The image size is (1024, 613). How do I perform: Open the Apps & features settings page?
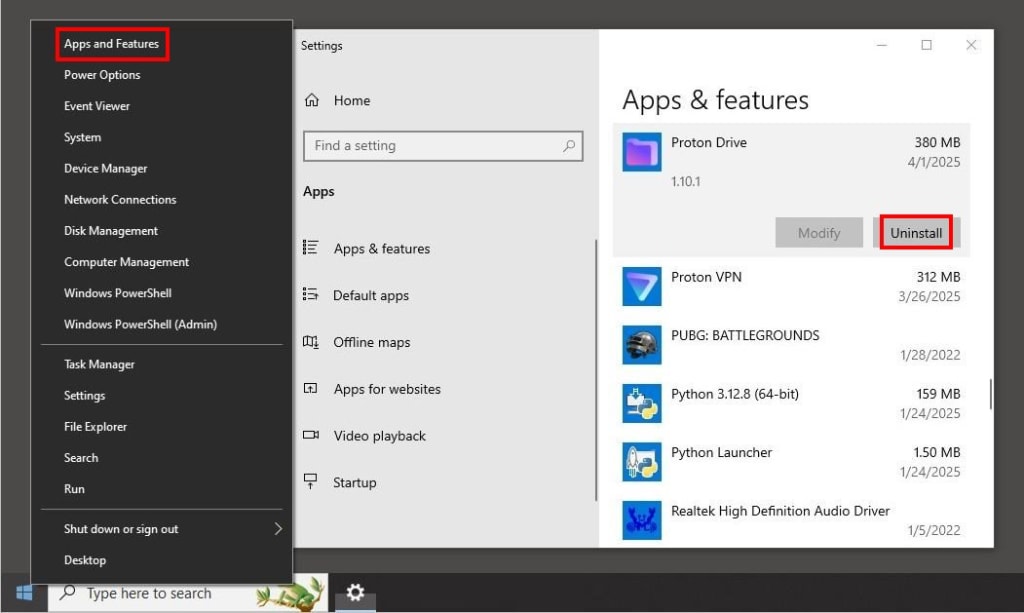click(x=381, y=249)
